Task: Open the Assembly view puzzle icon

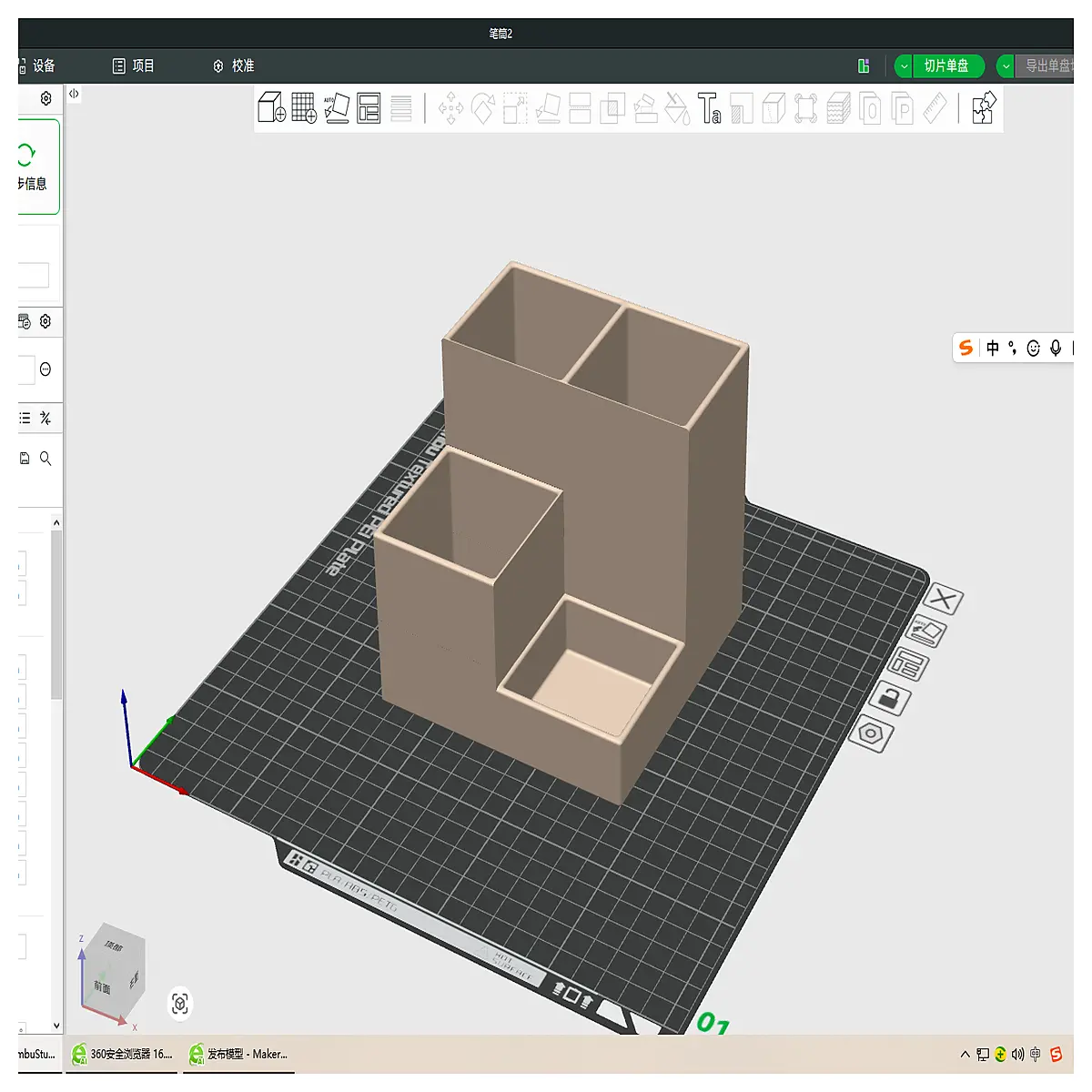Action: tap(984, 107)
